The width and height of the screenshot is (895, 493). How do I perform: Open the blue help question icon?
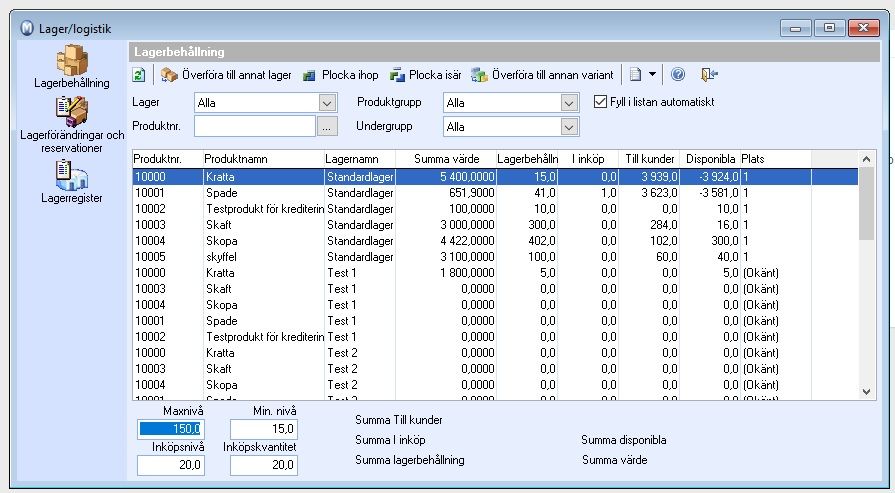coord(678,74)
